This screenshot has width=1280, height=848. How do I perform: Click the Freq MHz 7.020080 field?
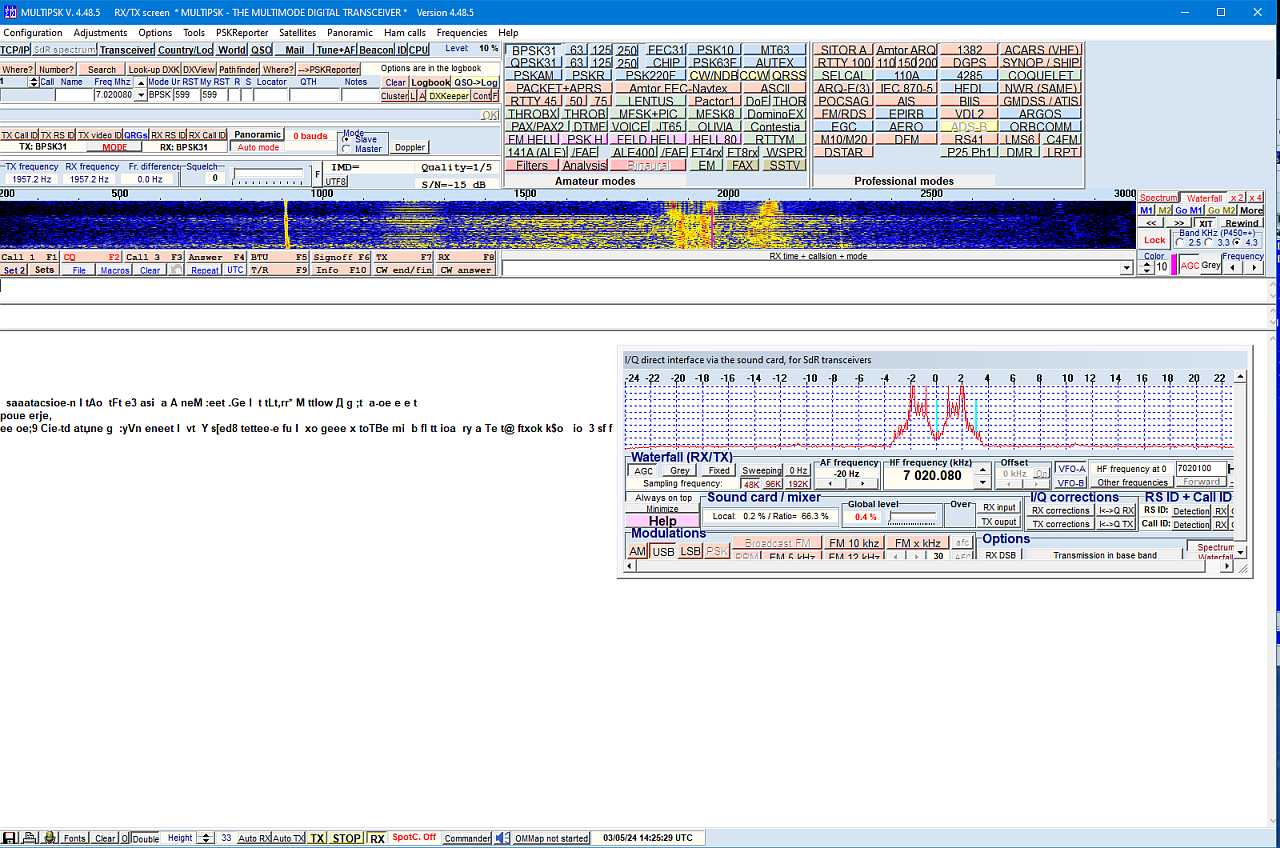pos(114,95)
